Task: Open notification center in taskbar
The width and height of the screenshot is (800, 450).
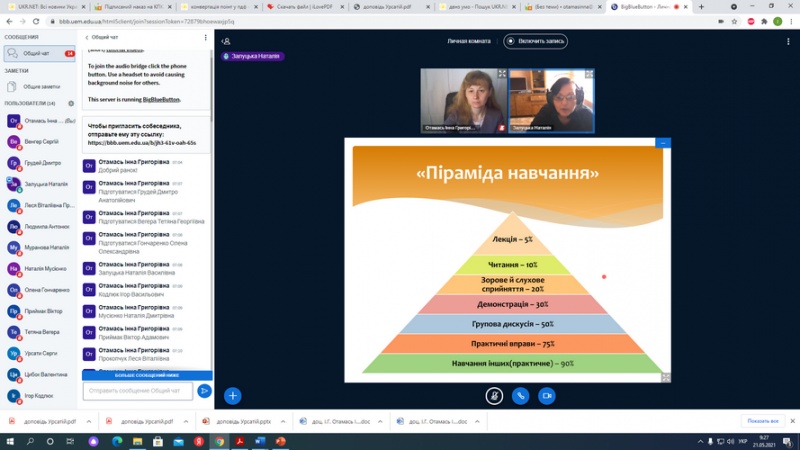Action: coord(788,441)
